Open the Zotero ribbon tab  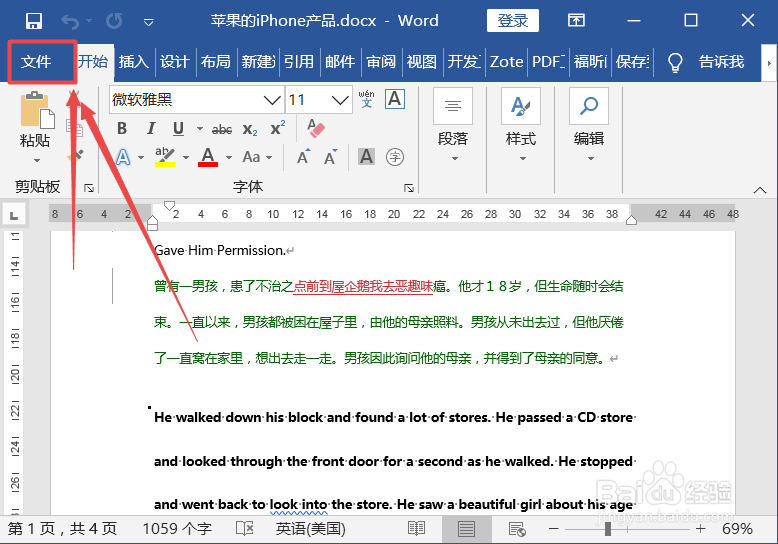[x=506, y=62]
